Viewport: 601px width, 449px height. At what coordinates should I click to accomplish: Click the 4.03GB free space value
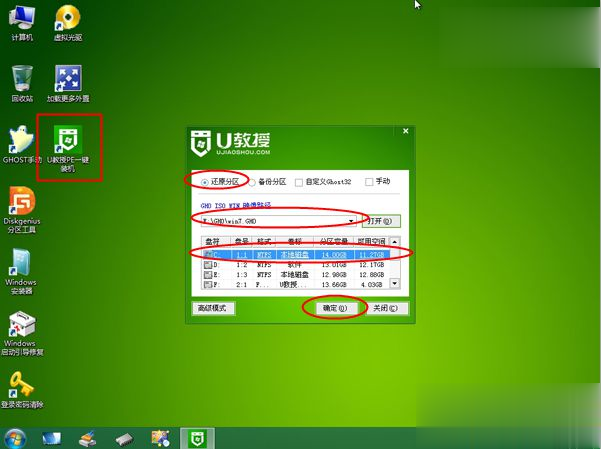(371, 285)
